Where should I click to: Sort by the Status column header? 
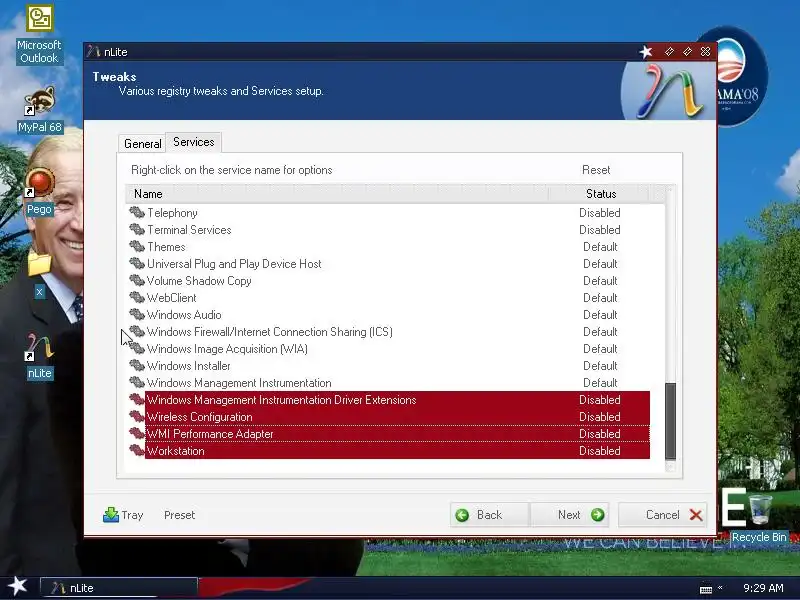(x=601, y=194)
